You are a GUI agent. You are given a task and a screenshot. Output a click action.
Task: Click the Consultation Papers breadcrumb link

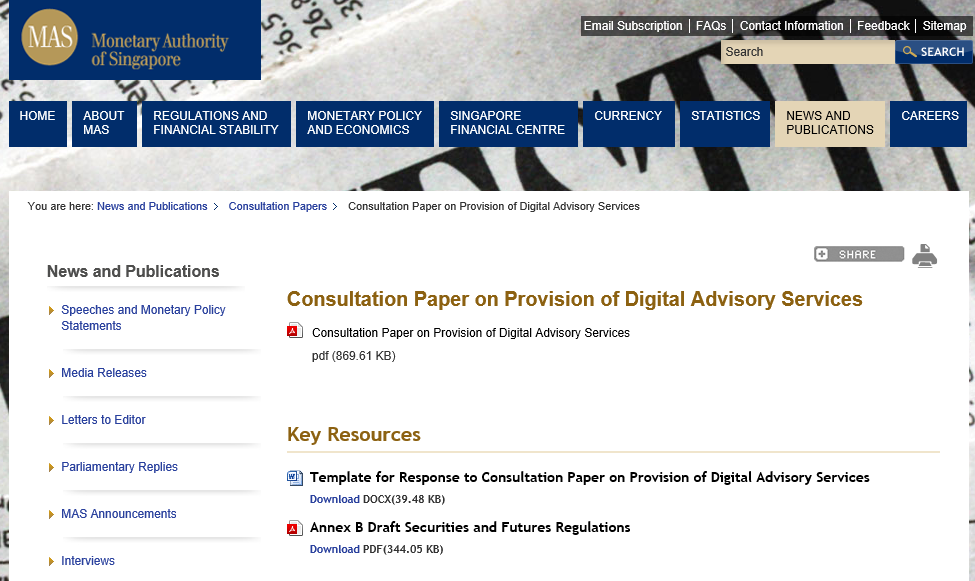pos(277,206)
